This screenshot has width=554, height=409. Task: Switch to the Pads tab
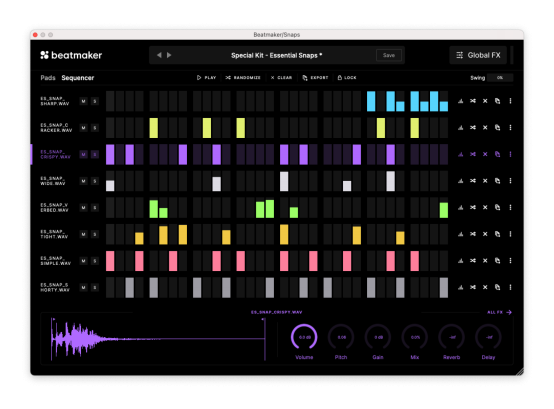click(48, 78)
